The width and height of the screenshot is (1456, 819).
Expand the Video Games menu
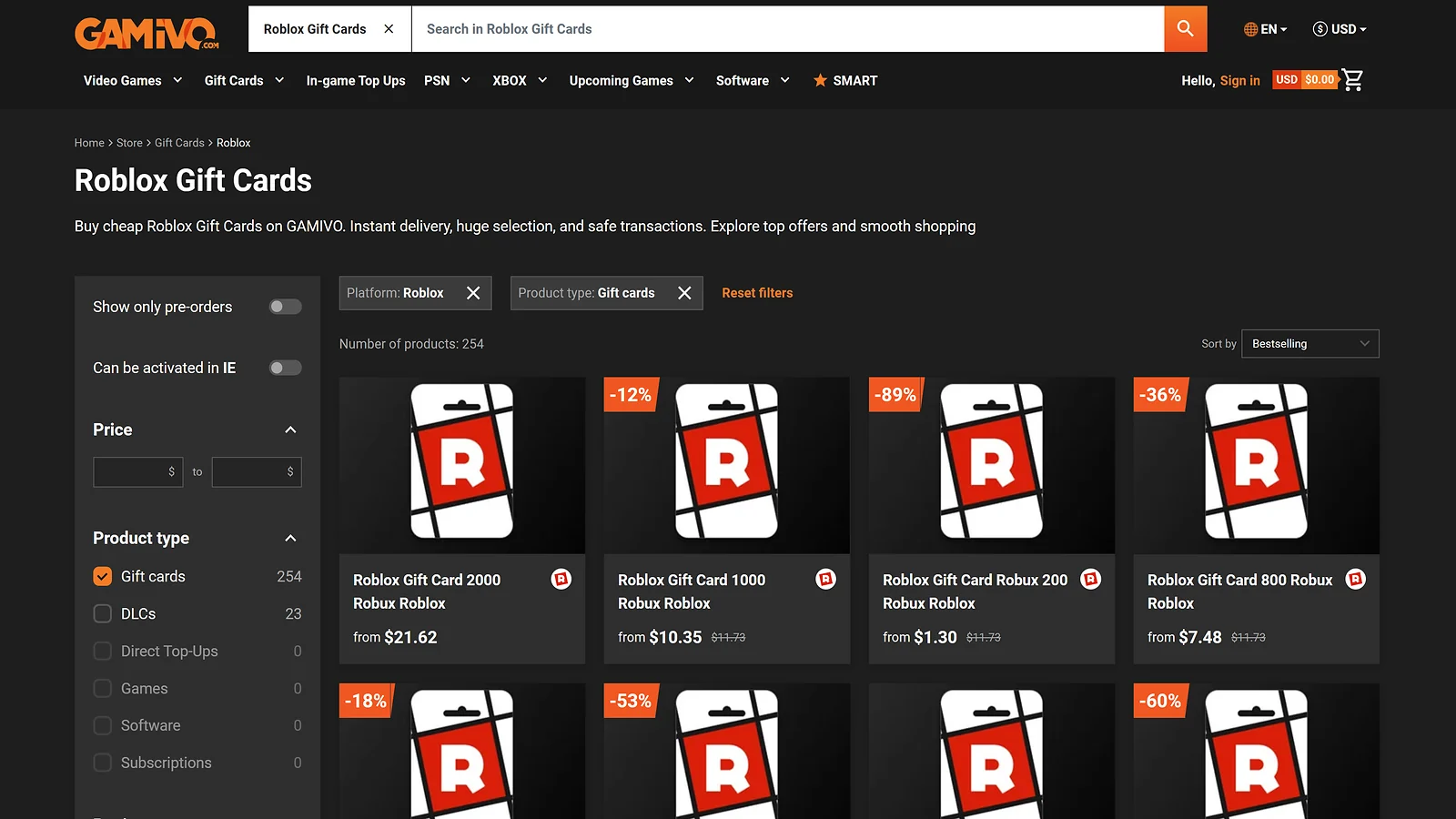(133, 80)
